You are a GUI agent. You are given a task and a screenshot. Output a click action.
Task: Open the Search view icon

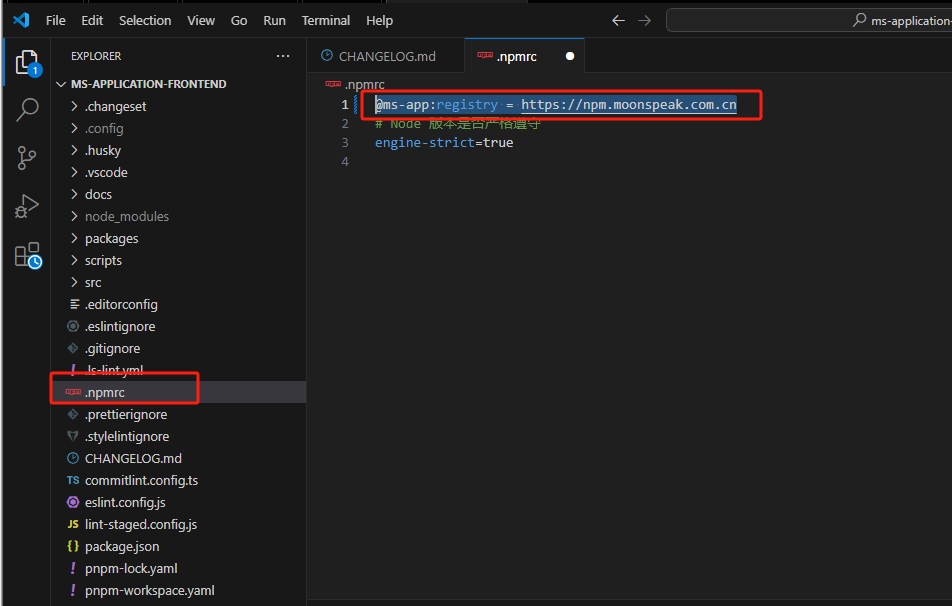point(27,110)
